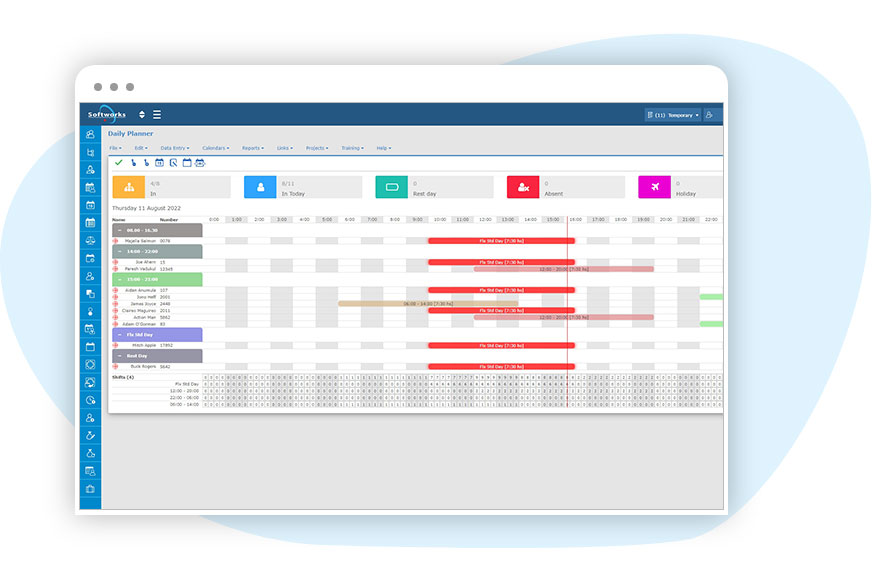Click the red icon beside Joe Ahern
The width and height of the screenshot is (872, 580).
[116, 262]
